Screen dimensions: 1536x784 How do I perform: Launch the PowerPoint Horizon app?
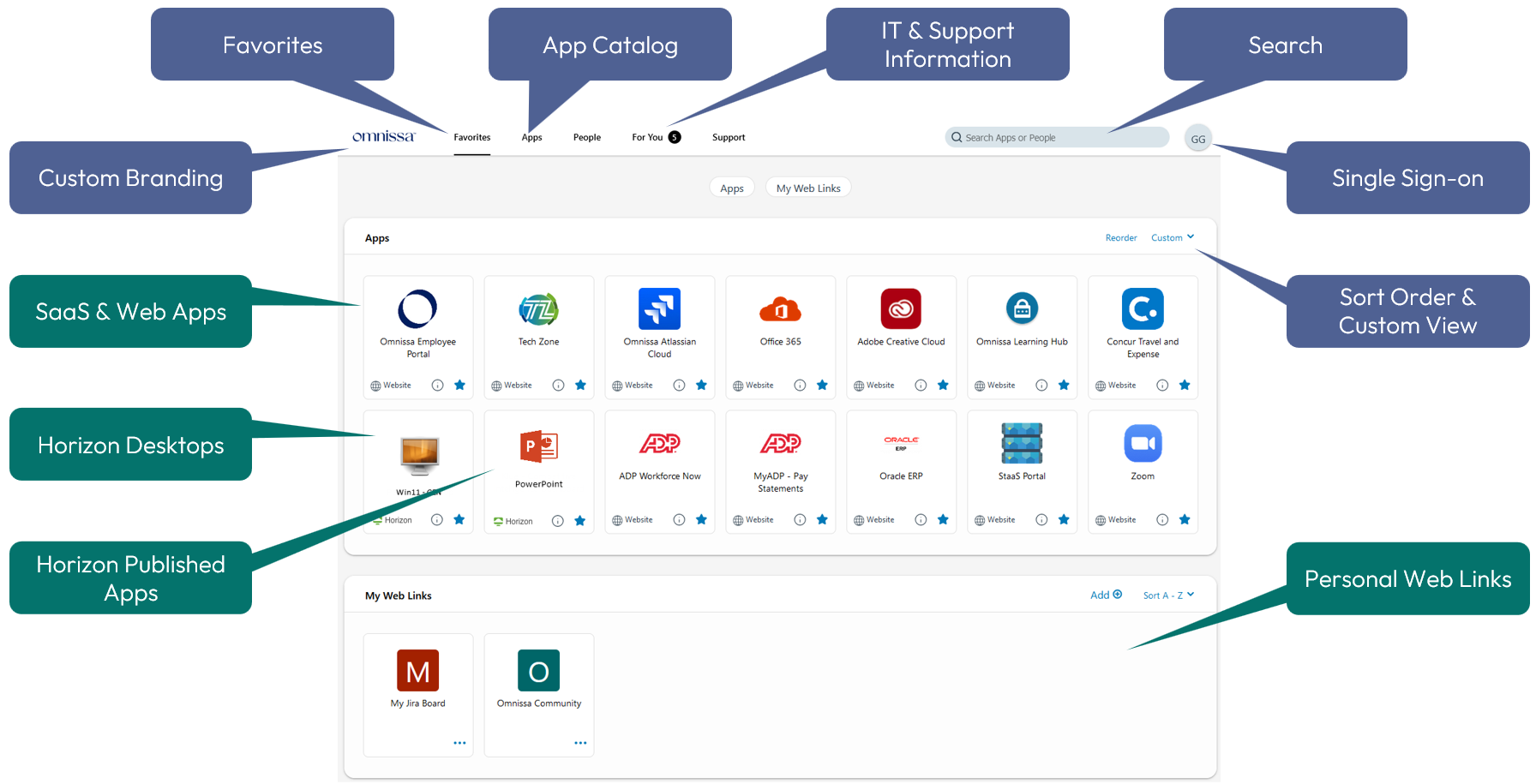coord(538,447)
